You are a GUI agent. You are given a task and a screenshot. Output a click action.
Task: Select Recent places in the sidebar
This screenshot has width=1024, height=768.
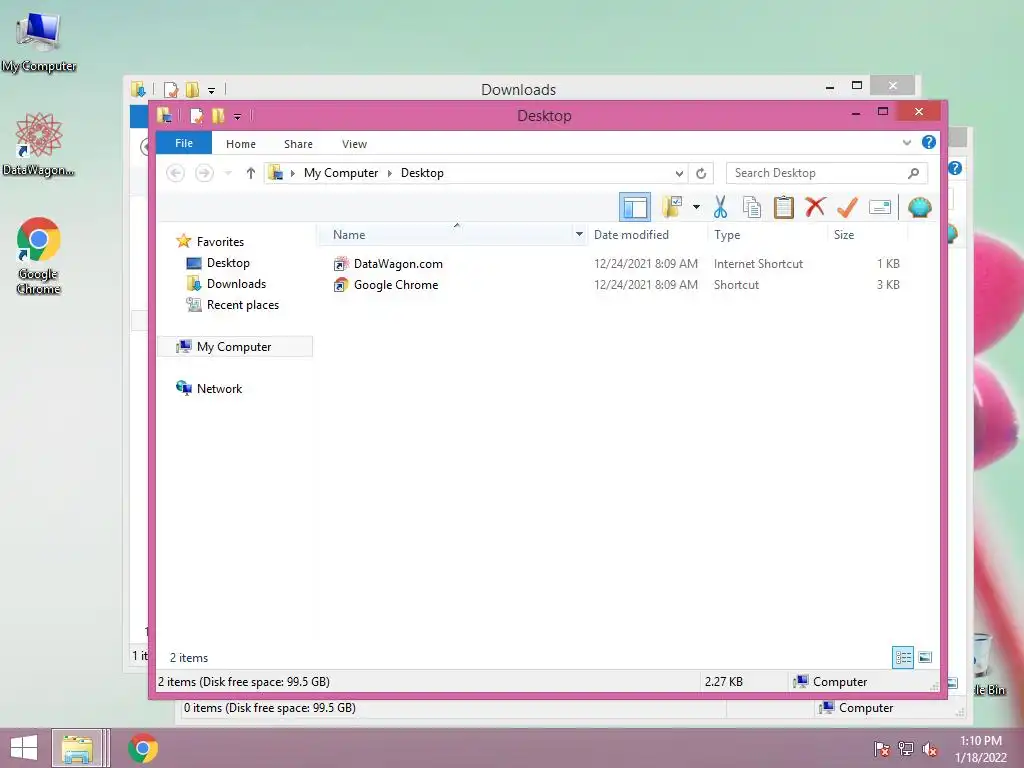click(242, 304)
